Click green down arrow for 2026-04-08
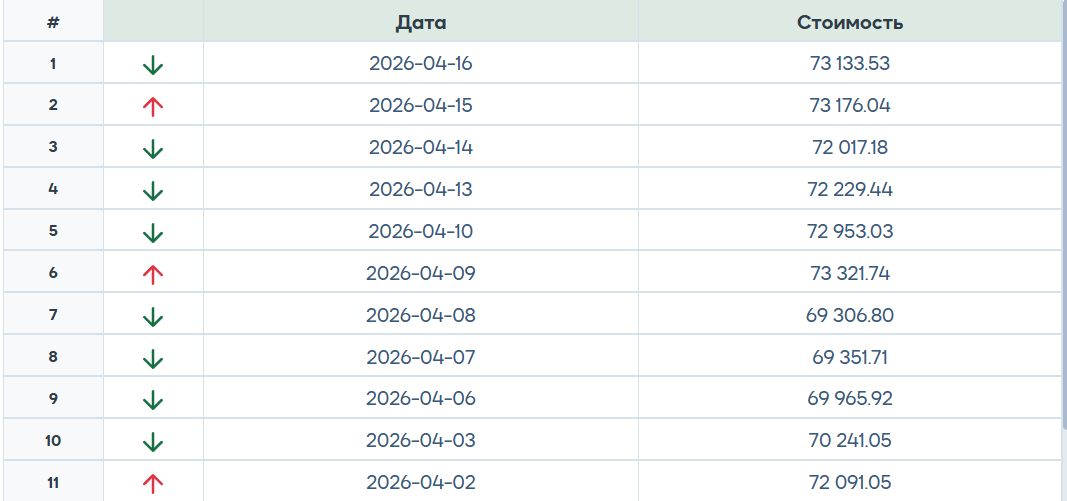The image size is (1067, 501). point(152,316)
